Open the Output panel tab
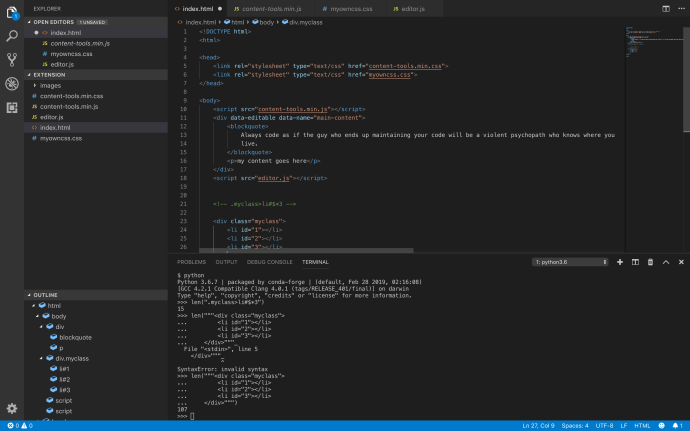 coord(226,262)
